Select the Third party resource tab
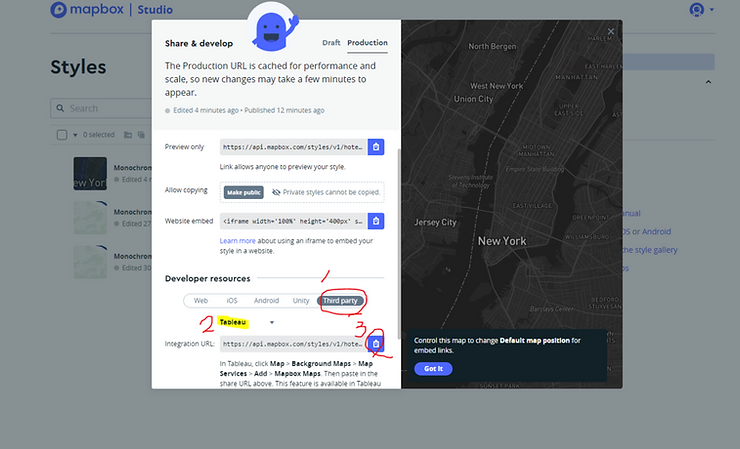 340,301
